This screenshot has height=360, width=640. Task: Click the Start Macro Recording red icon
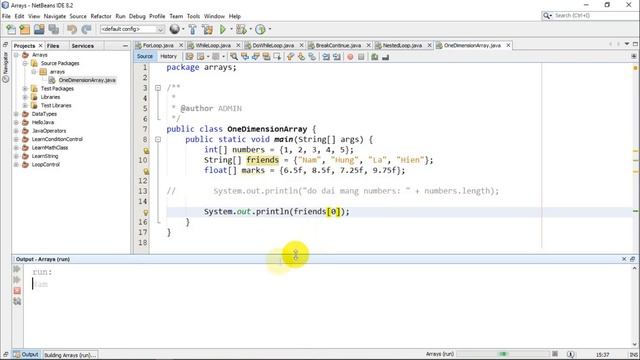click(350, 57)
